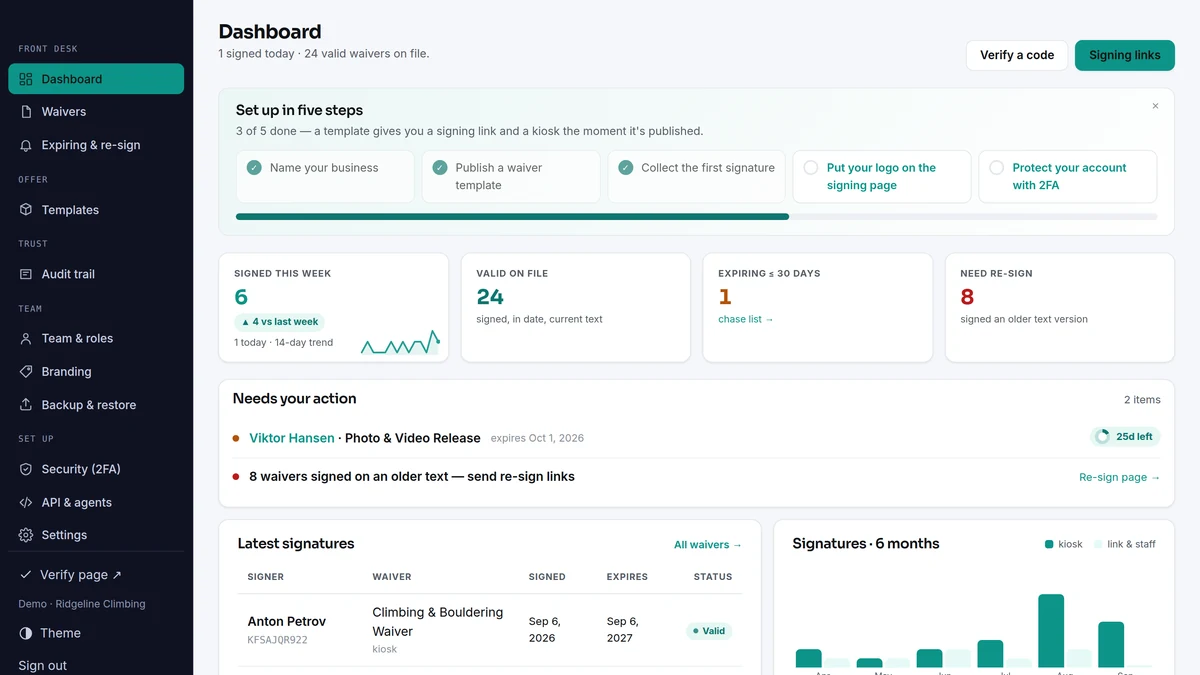The width and height of the screenshot is (1200, 675).
Task: Dismiss the Set up in five steps panel
Action: pyautogui.click(x=1155, y=106)
